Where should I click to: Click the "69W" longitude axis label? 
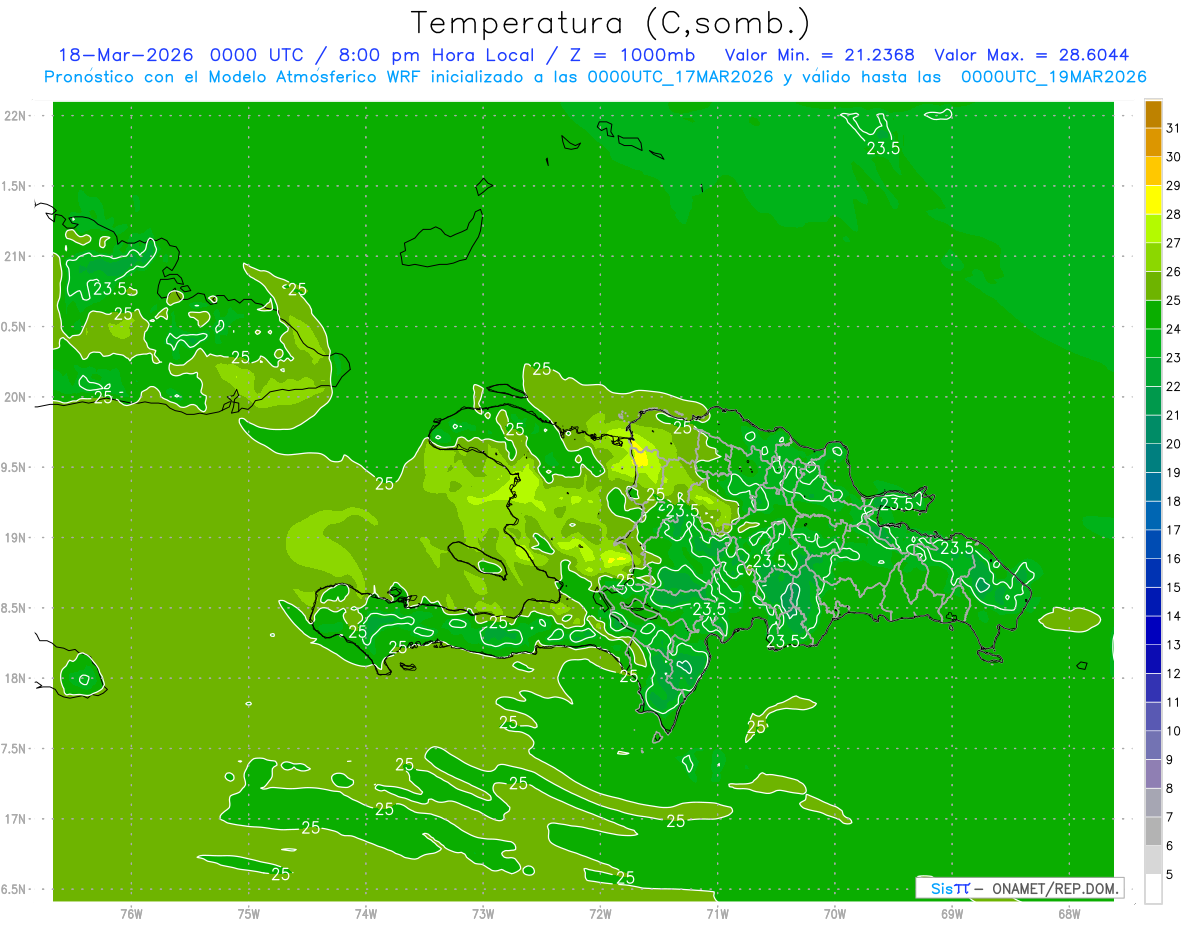coord(952,913)
